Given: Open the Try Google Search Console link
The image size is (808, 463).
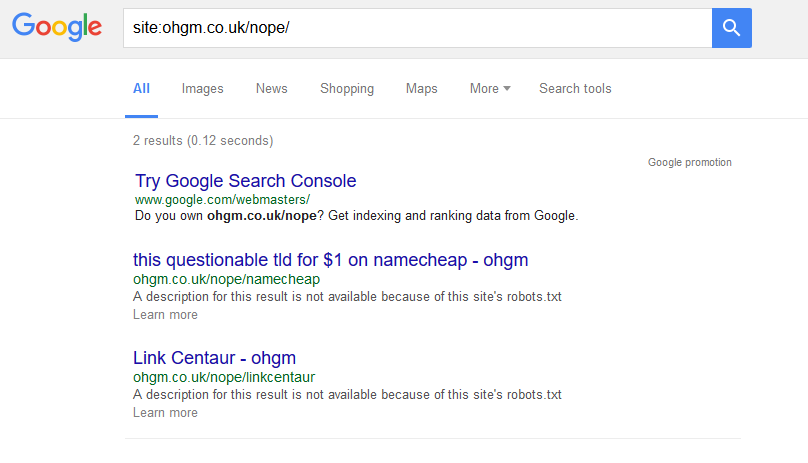Looking at the screenshot, I should pyautogui.click(x=246, y=181).
